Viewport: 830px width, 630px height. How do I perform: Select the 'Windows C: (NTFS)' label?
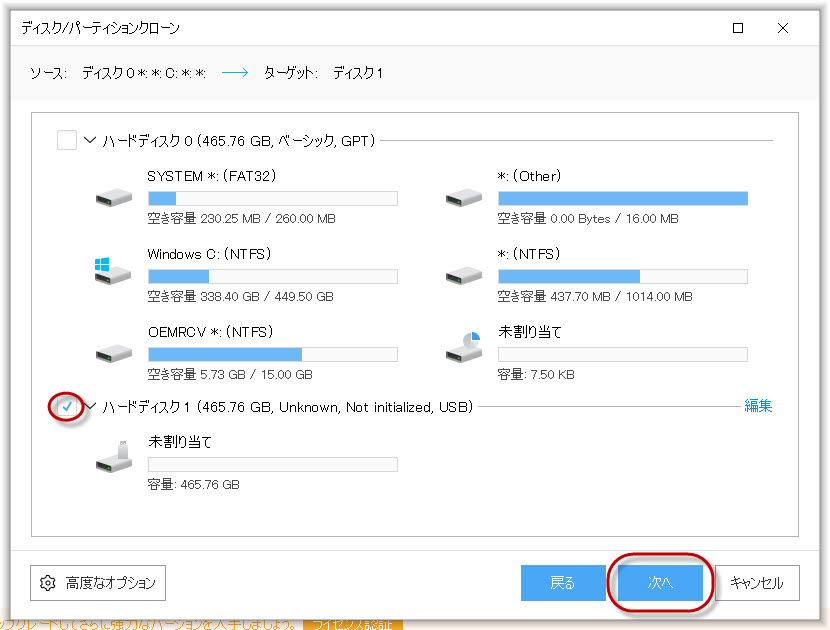pos(210,254)
